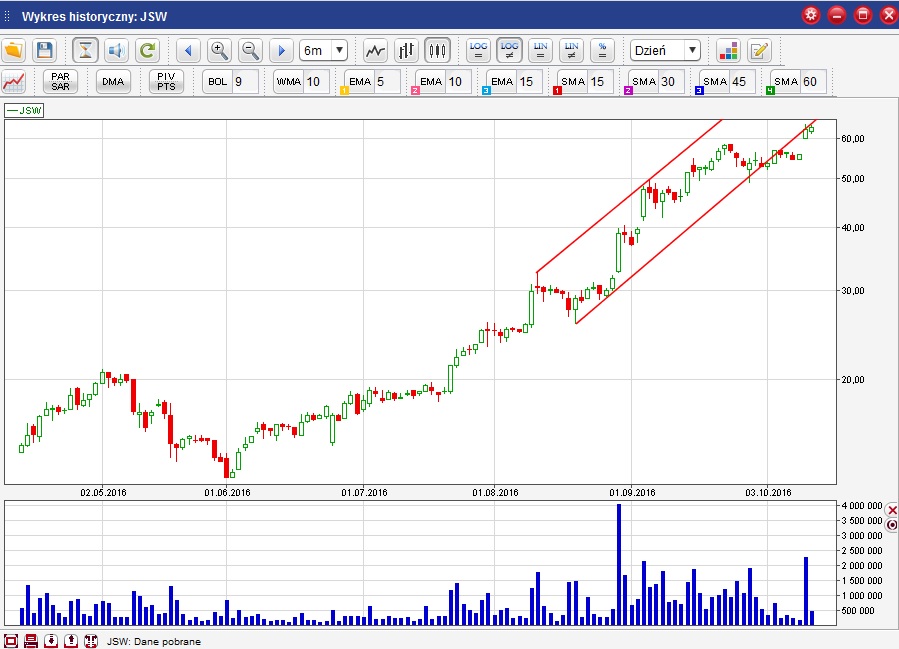Image resolution: width=899 pixels, height=649 pixels.
Task: Open the note editor pencil icon
Action: coord(759,50)
